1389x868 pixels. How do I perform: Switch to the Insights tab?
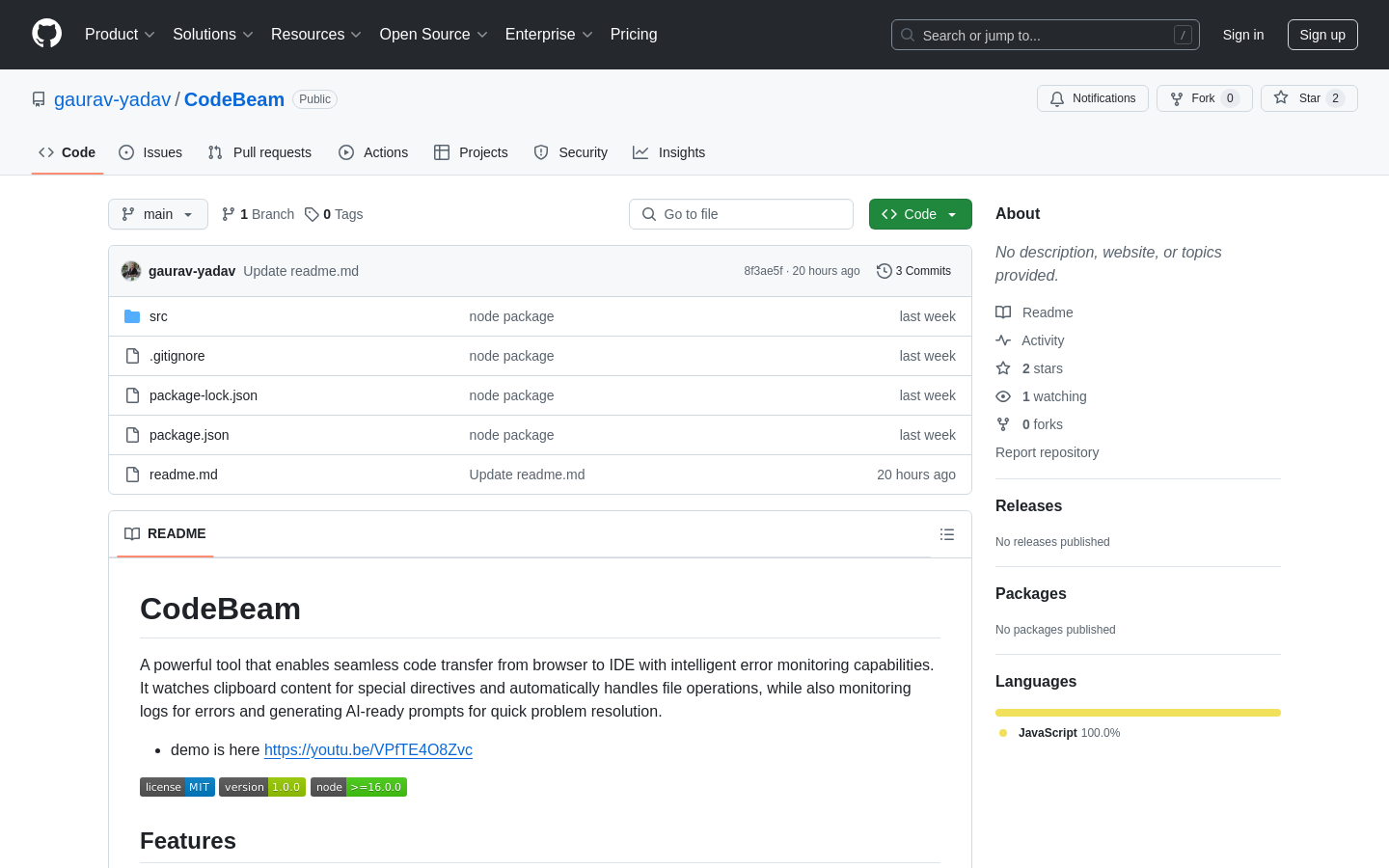coord(669,152)
